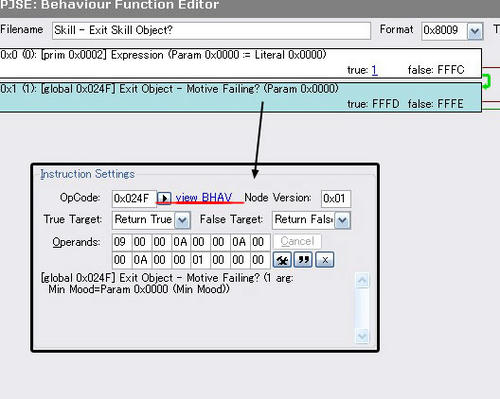
Task: Click the green connector on row 0x0
Action: pyautogui.click(x=487, y=81)
